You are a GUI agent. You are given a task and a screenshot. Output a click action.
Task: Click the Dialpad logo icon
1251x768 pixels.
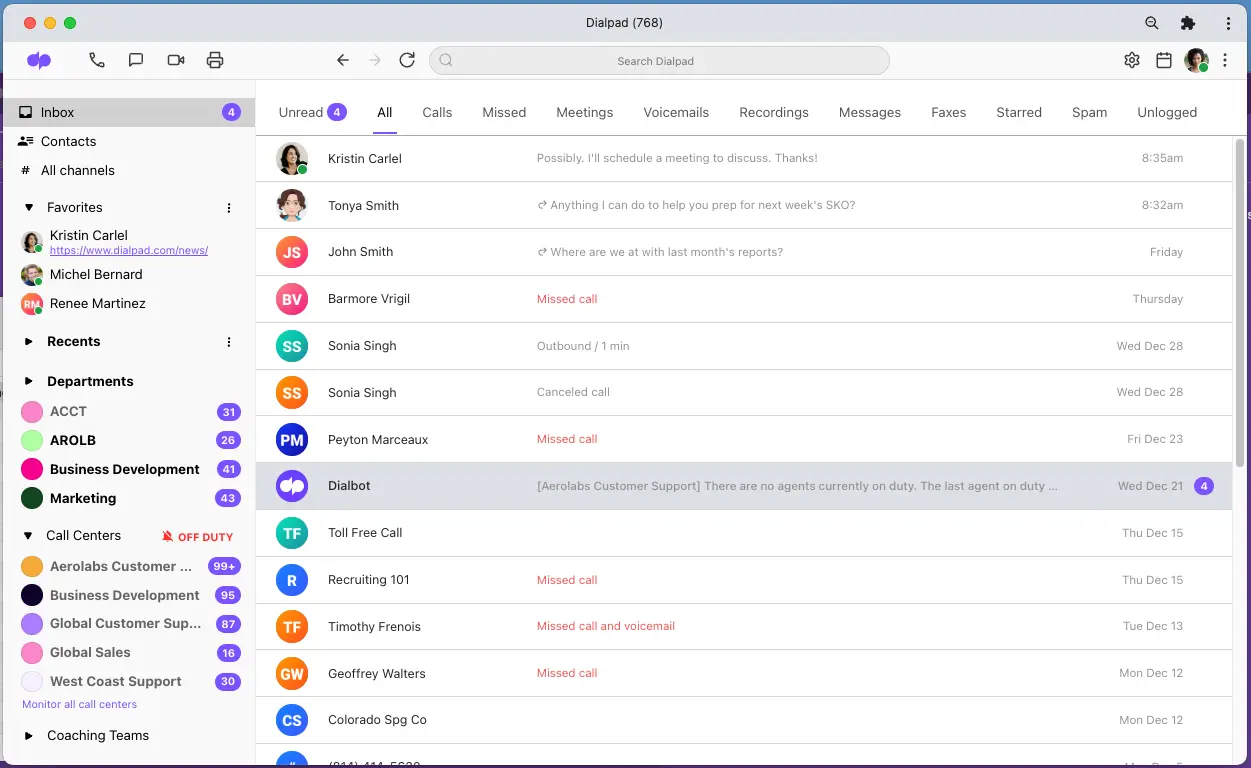[x=39, y=60]
